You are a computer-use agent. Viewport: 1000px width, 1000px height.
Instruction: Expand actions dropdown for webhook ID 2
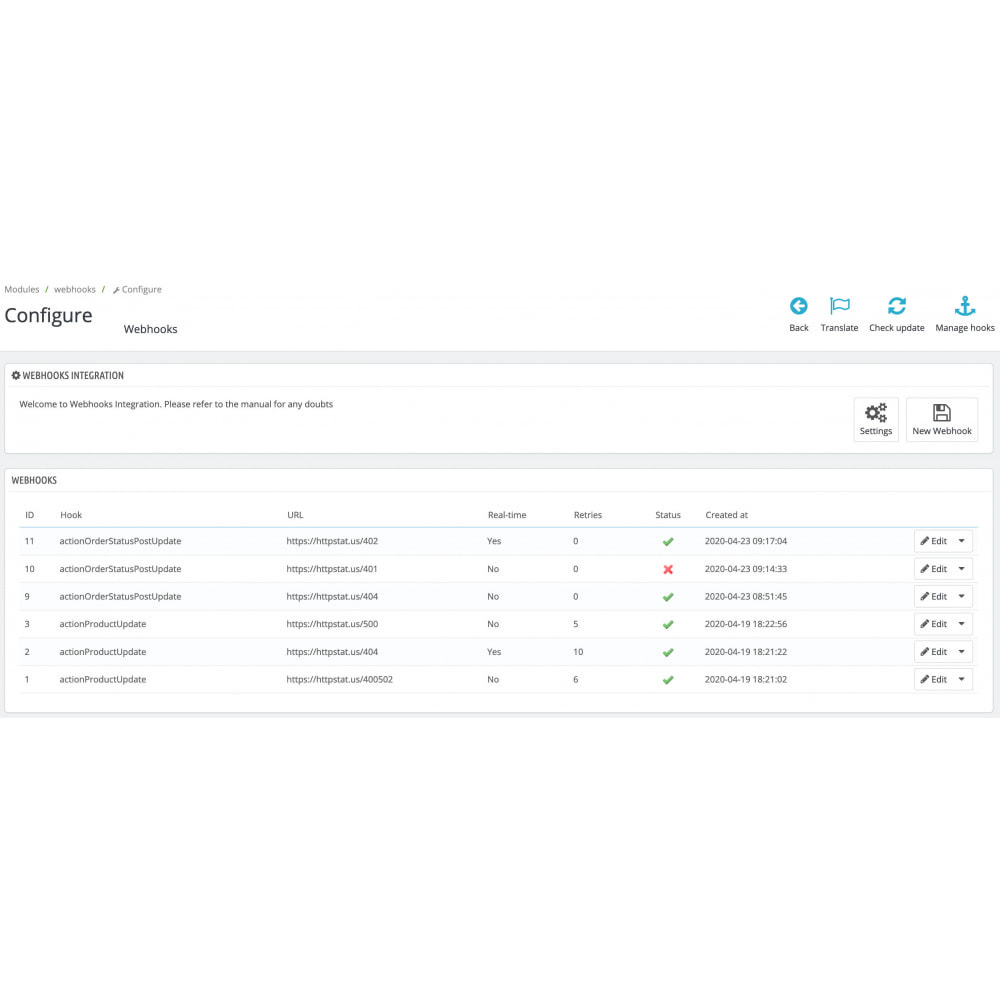click(962, 652)
